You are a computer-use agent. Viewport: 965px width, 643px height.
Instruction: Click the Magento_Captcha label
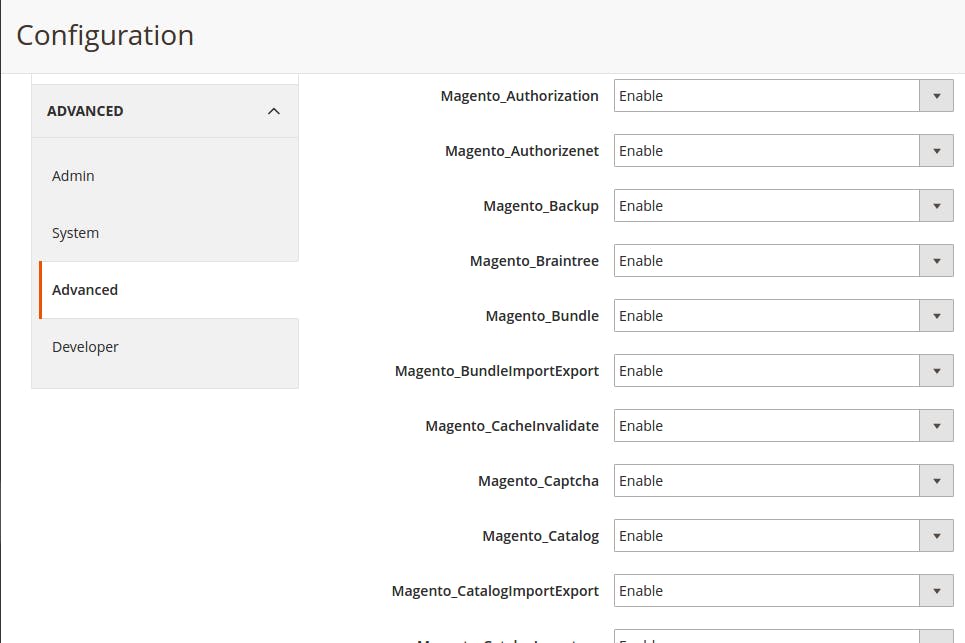tap(539, 481)
